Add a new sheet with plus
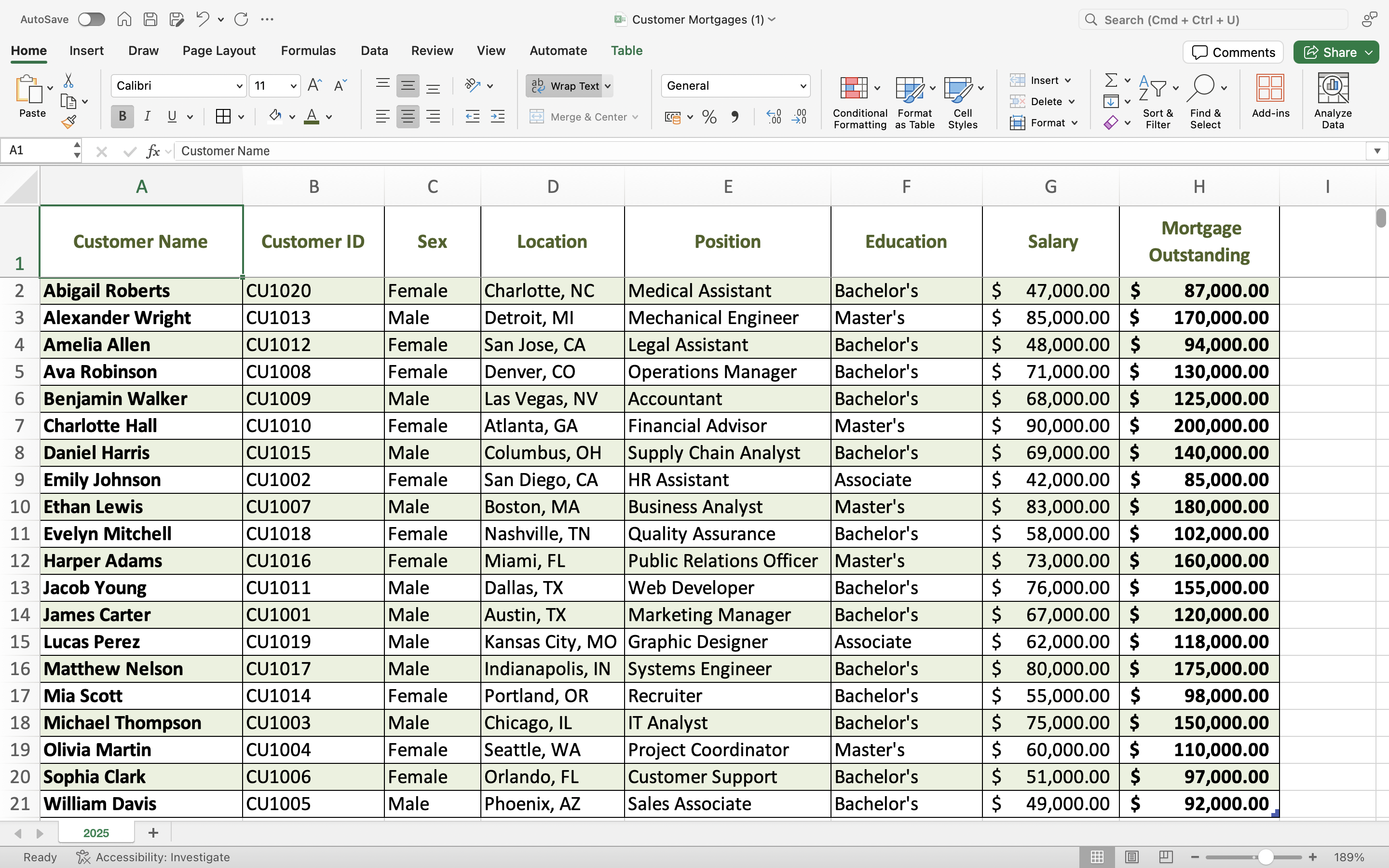The height and width of the screenshot is (868, 1389). click(x=153, y=833)
